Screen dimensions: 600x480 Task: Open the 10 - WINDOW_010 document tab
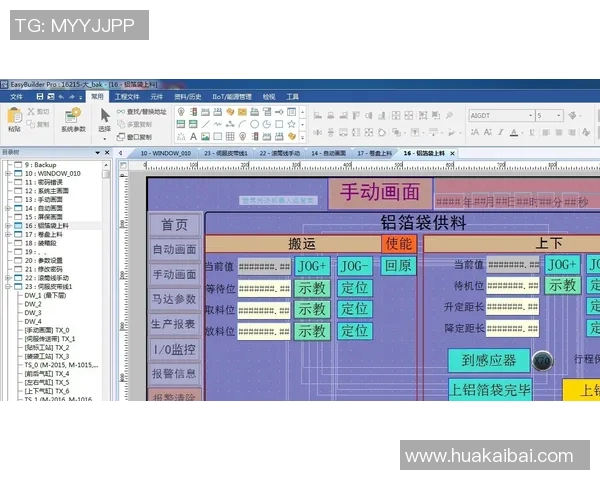point(166,153)
